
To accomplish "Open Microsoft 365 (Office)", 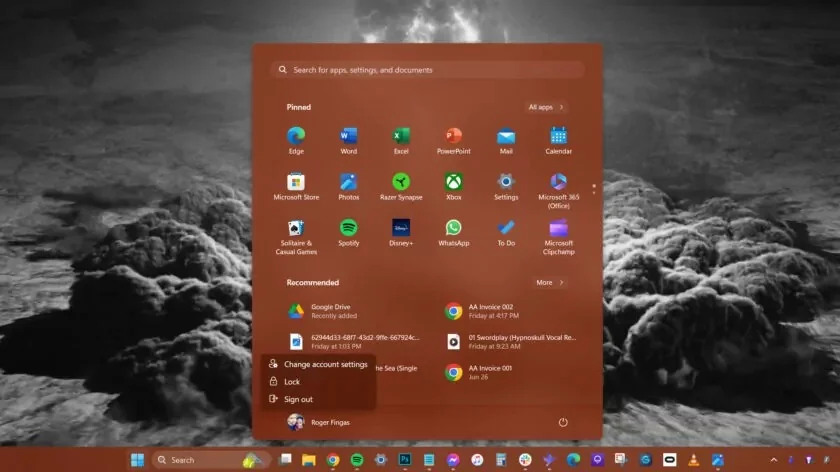I will click(558, 190).
